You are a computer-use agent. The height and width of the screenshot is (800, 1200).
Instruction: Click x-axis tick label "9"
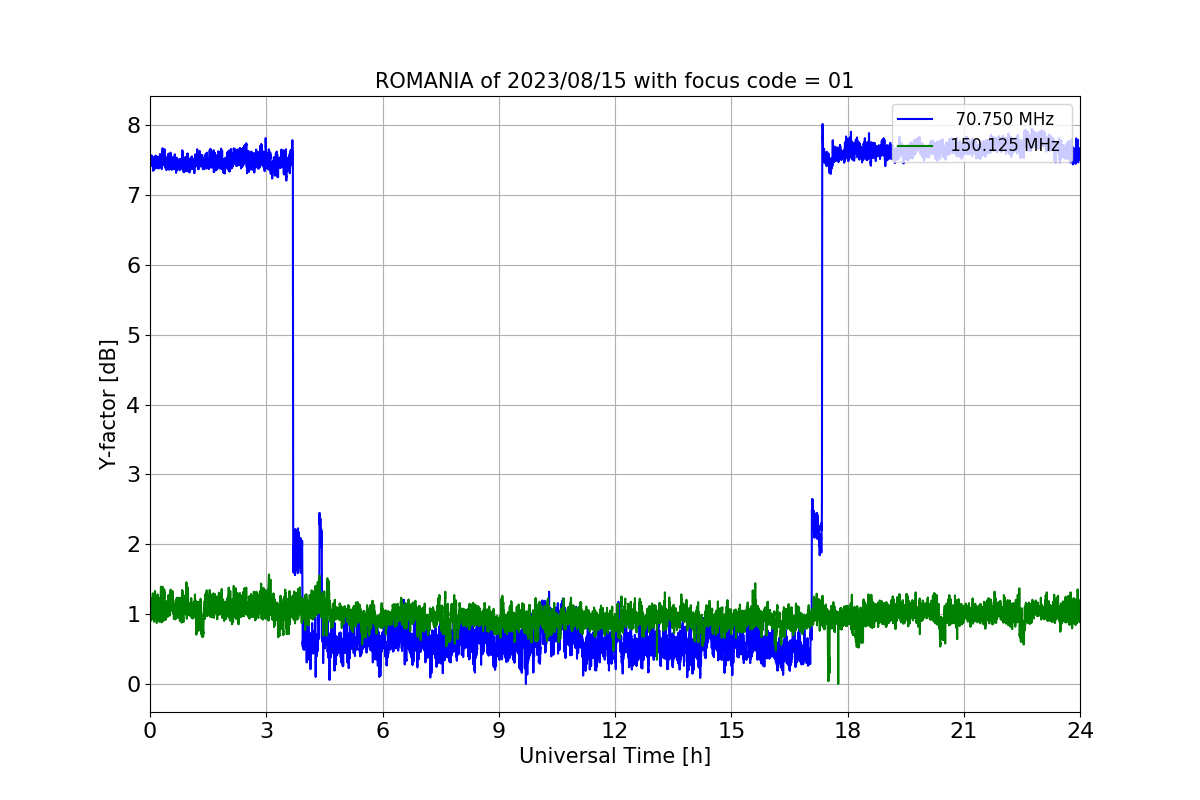click(x=499, y=731)
